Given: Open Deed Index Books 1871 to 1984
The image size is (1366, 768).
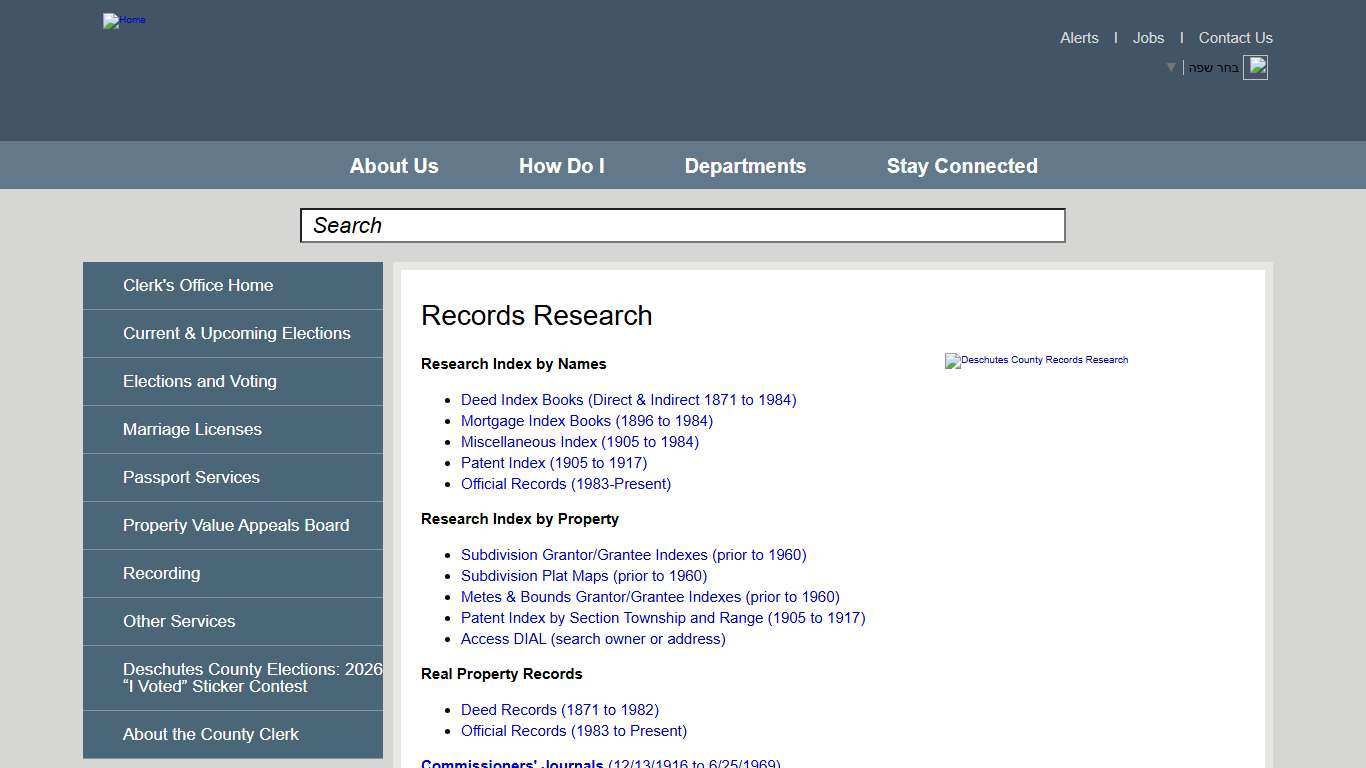Looking at the screenshot, I should [628, 399].
